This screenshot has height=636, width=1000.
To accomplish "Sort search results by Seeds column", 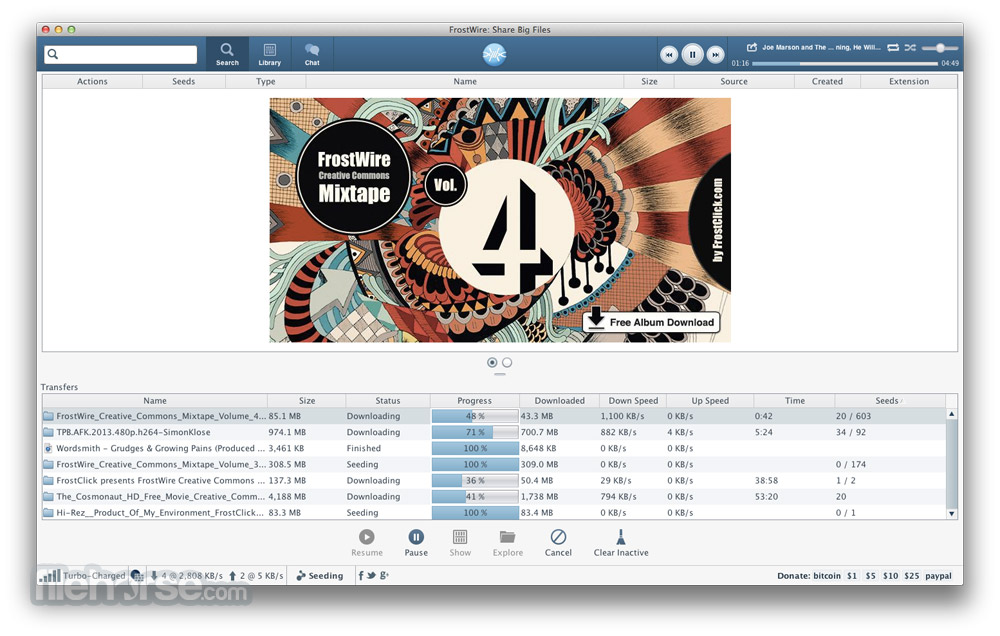I will [184, 82].
